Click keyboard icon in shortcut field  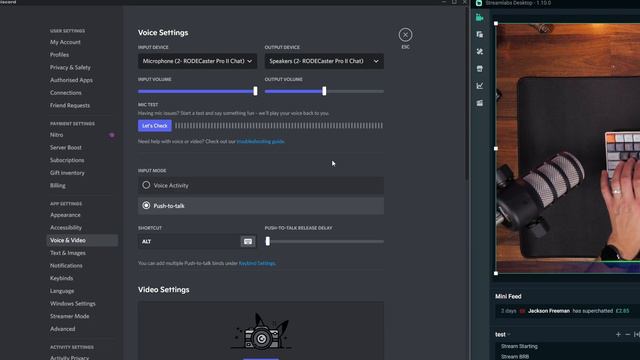pyautogui.click(x=248, y=242)
